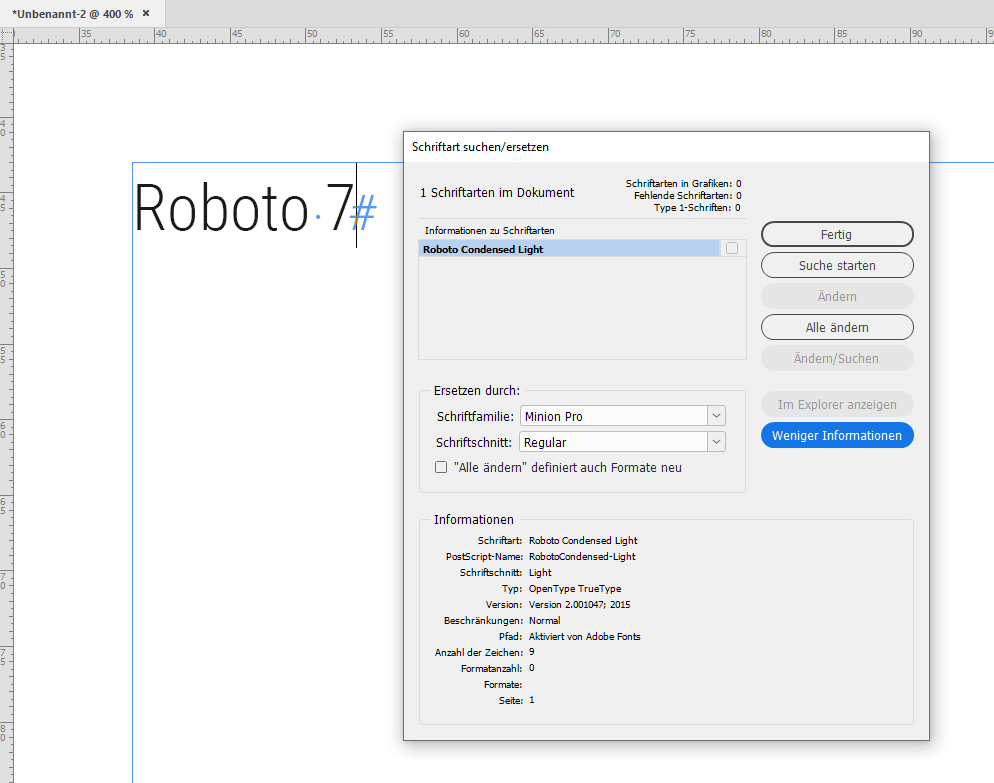Click "Im Explorer anzeigen"

837,404
